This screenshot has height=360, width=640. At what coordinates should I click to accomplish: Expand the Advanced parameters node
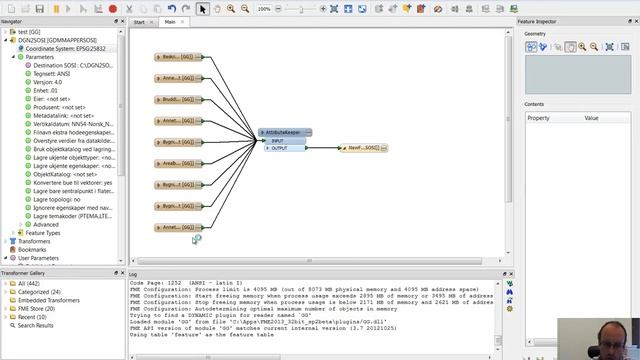(x=21, y=224)
